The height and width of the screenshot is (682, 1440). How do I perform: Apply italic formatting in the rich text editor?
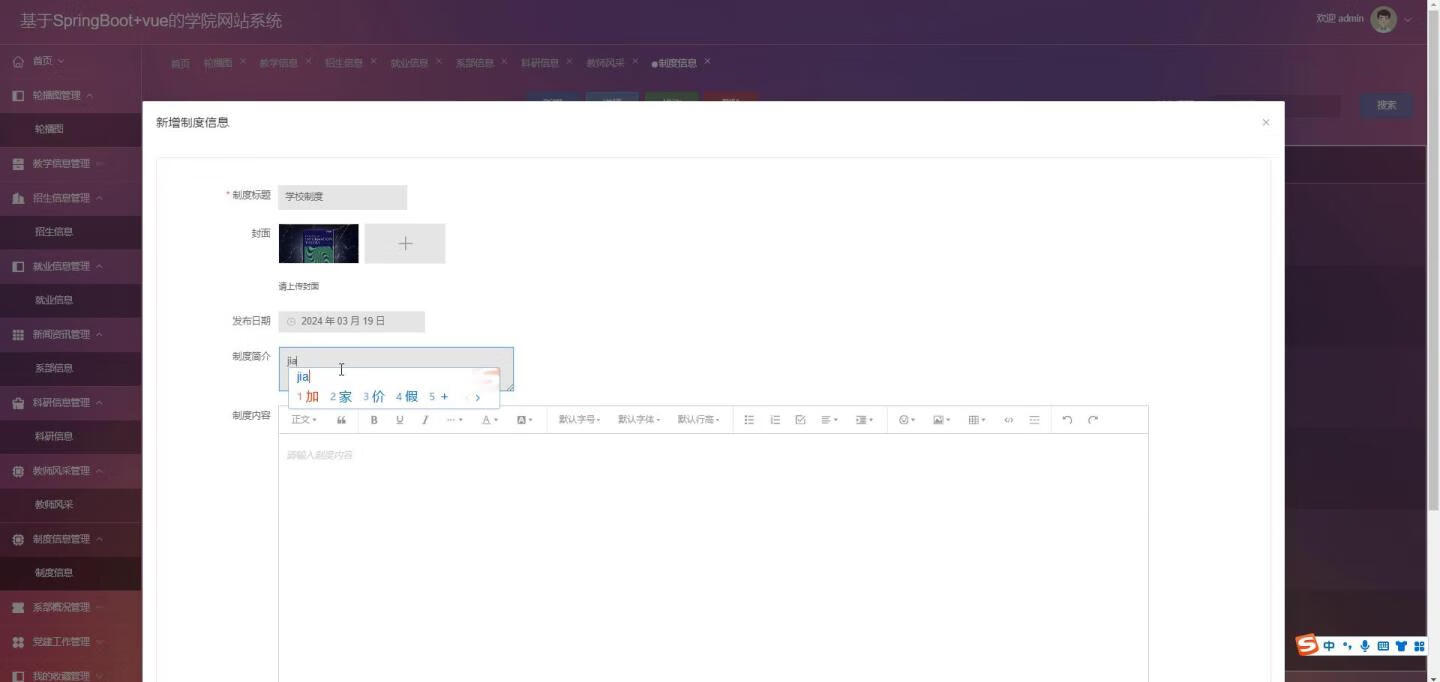point(425,420)
